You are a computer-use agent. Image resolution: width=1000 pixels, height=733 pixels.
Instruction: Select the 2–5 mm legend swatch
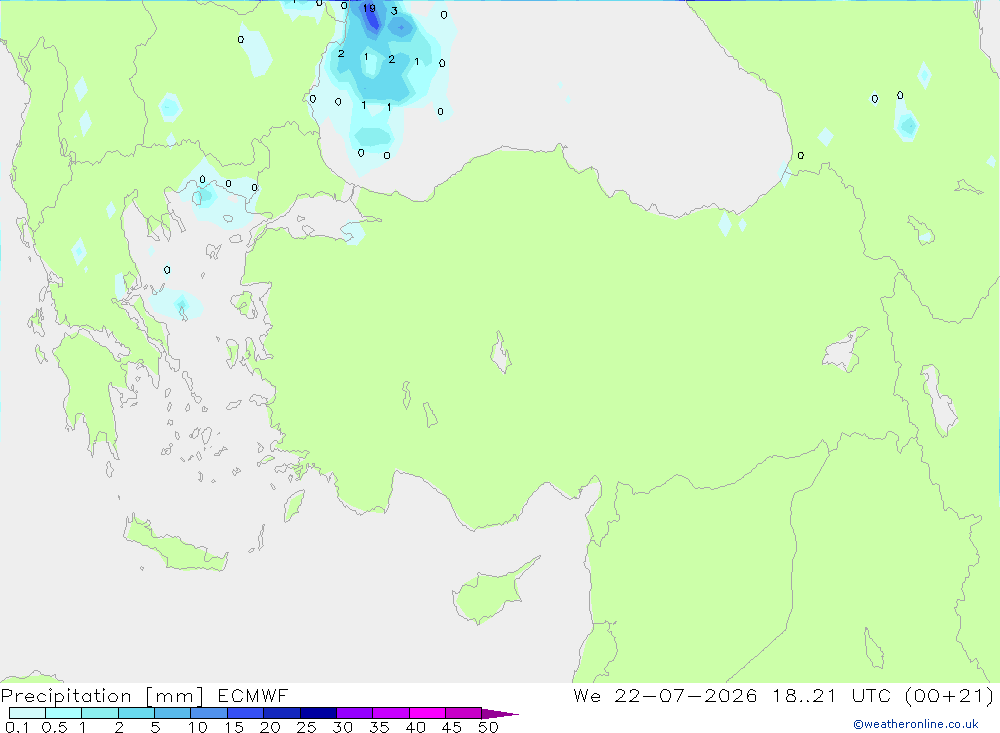point(136,713)
